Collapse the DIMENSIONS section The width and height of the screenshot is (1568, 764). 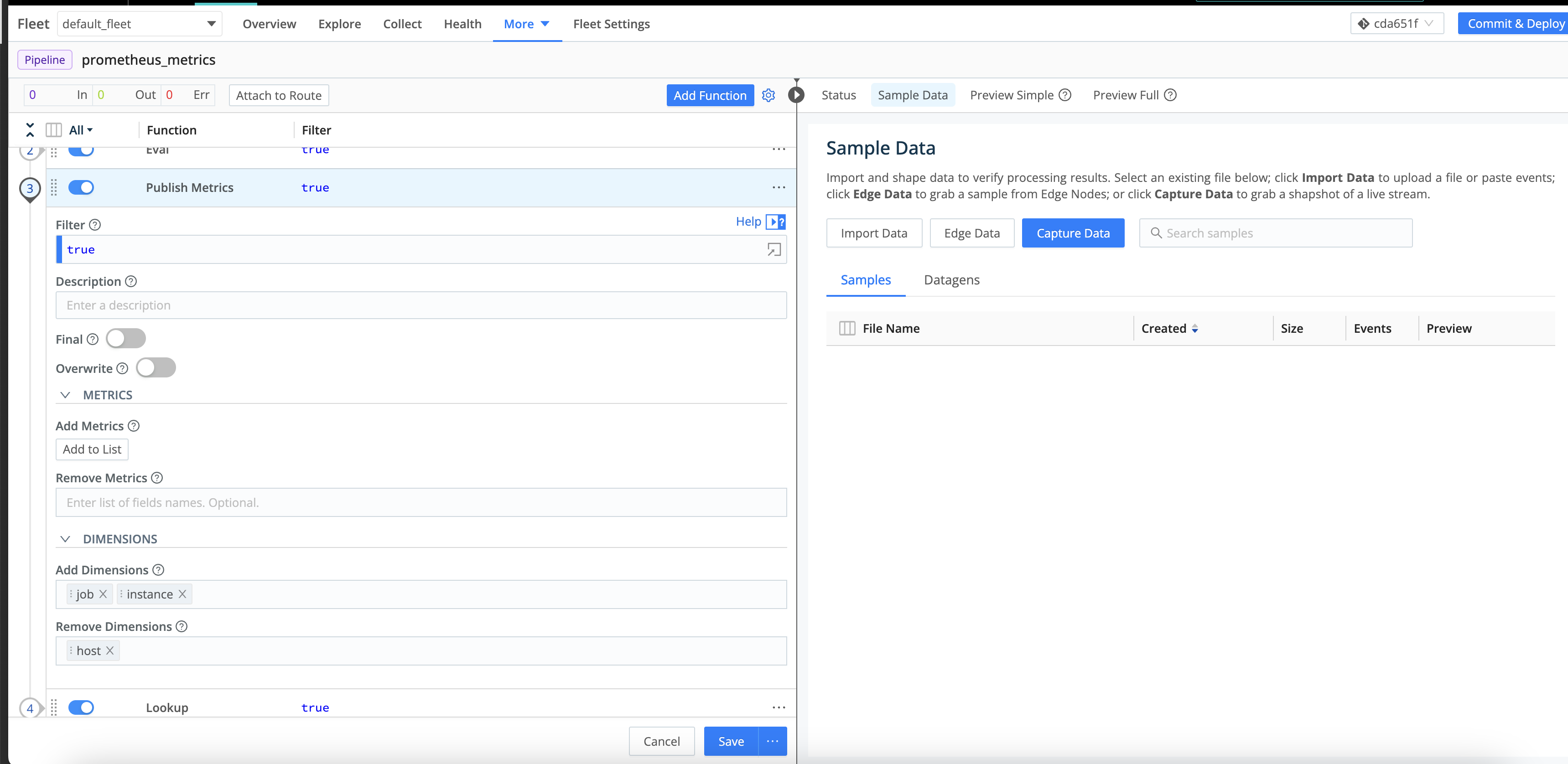(x=66, y=538)
